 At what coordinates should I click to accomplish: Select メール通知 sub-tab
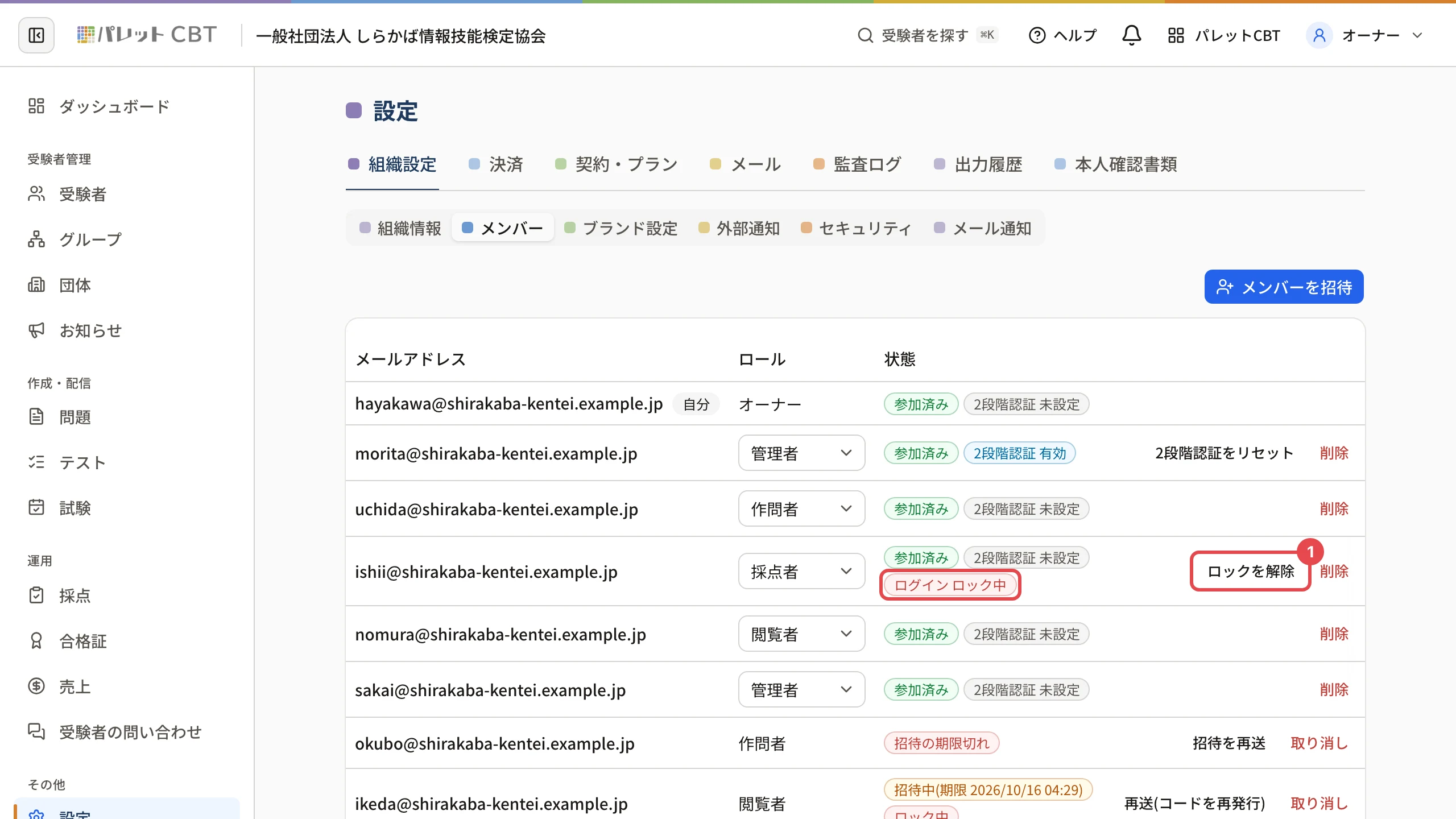coord(983,228)
